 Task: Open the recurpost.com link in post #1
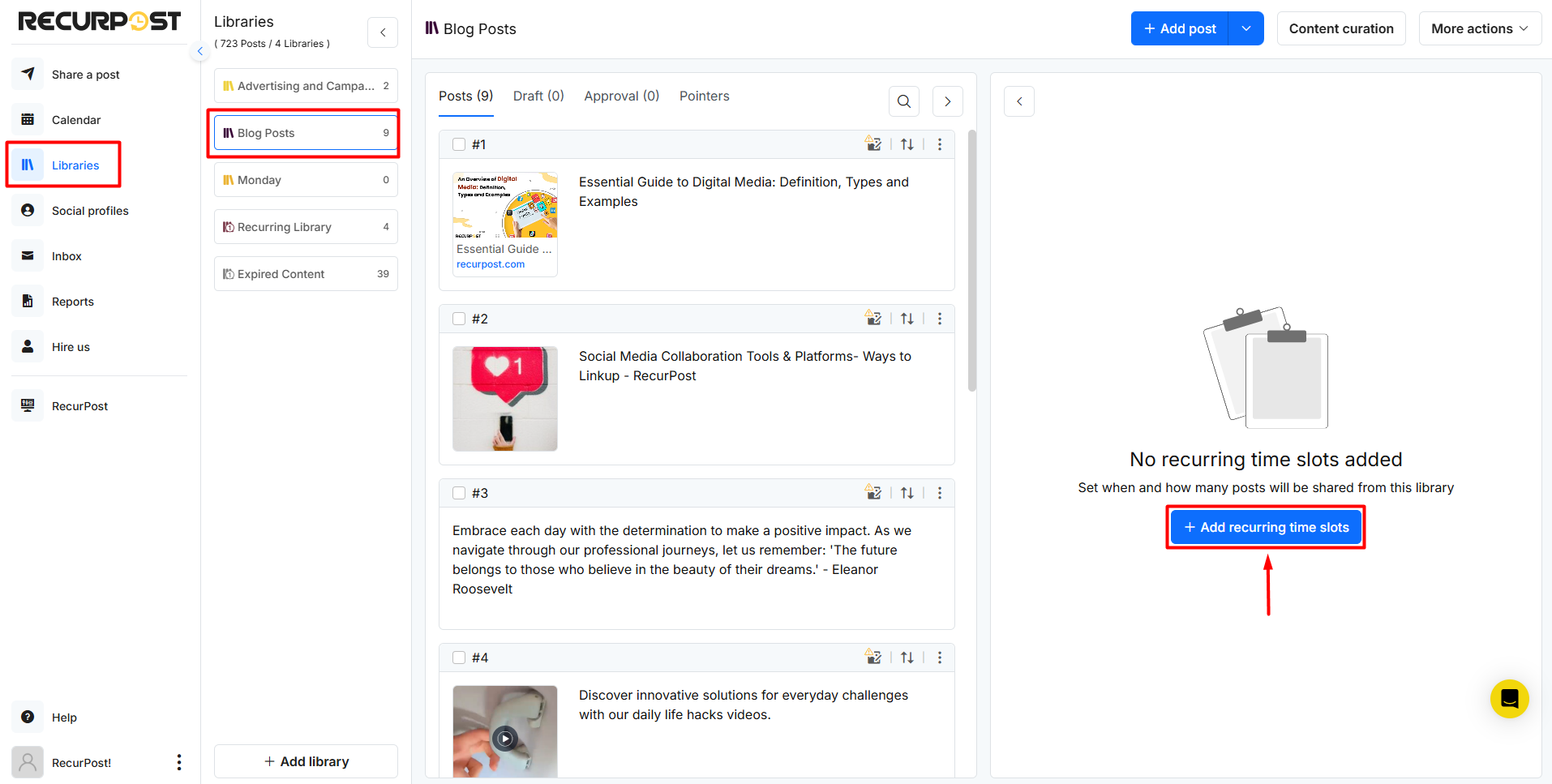491,264
